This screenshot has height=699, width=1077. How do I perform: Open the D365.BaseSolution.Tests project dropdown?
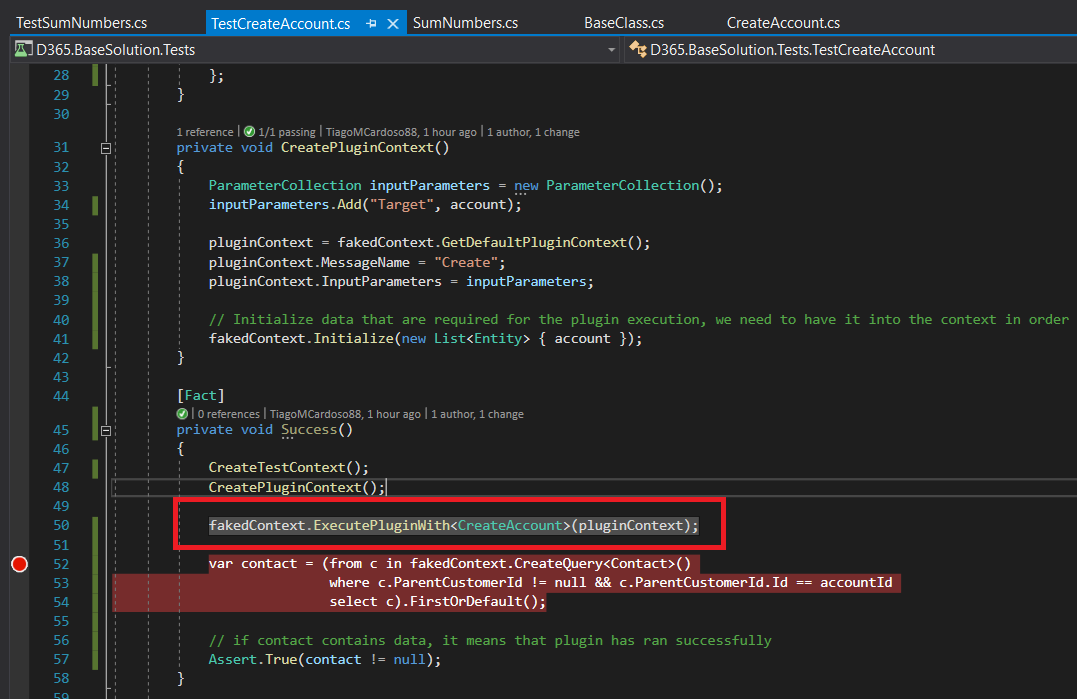click(310, 50)
